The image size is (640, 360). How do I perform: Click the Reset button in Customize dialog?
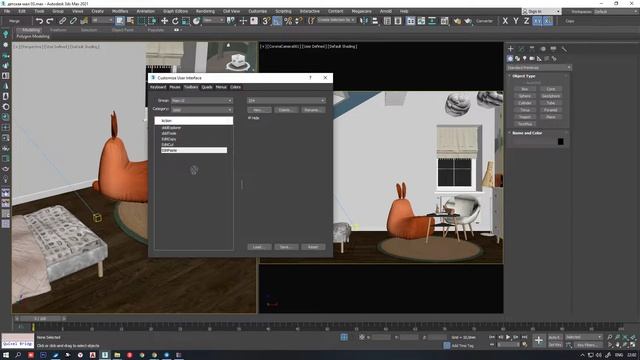313,247
